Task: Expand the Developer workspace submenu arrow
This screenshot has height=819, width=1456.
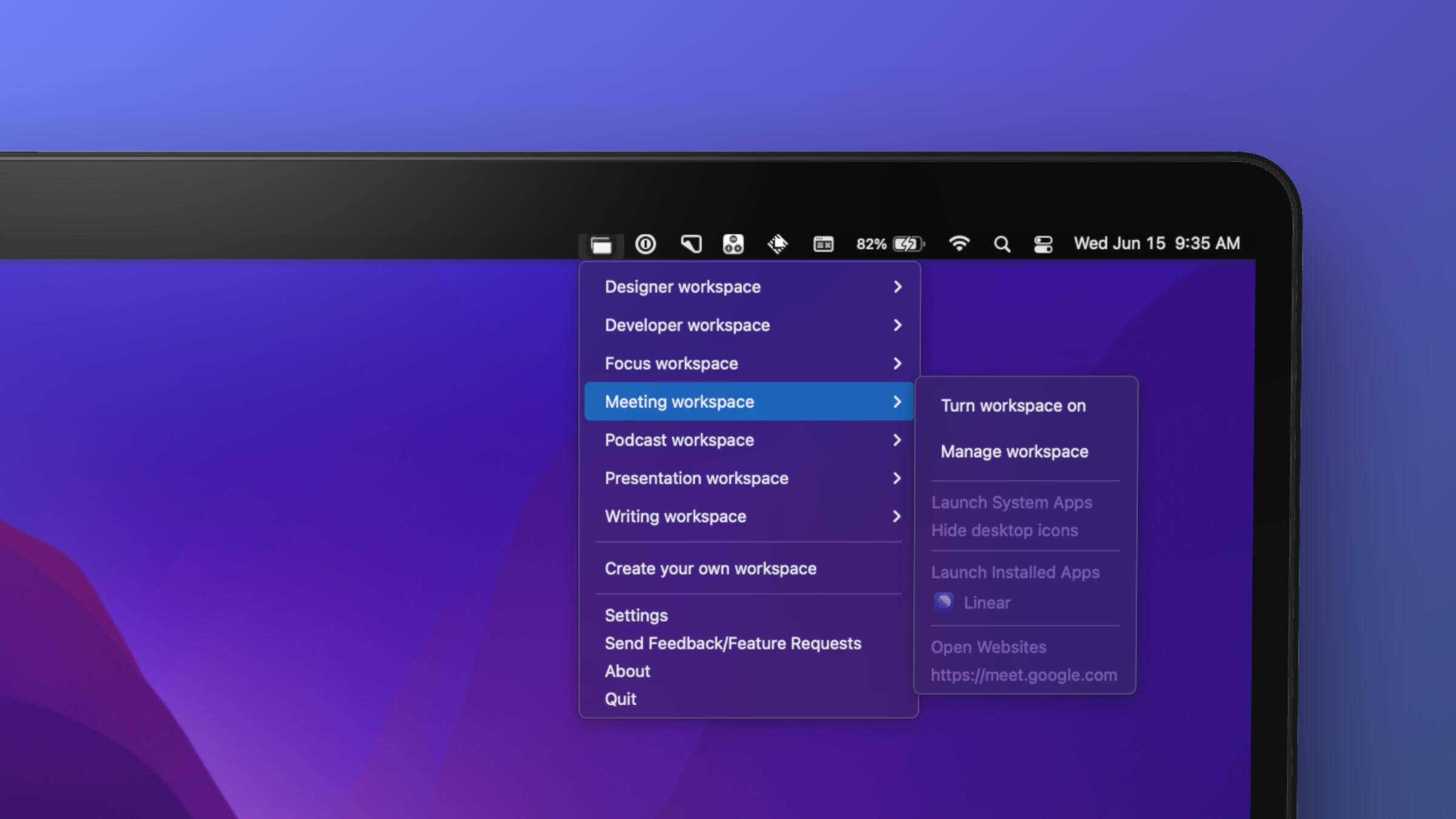Action: click(897, 325)
